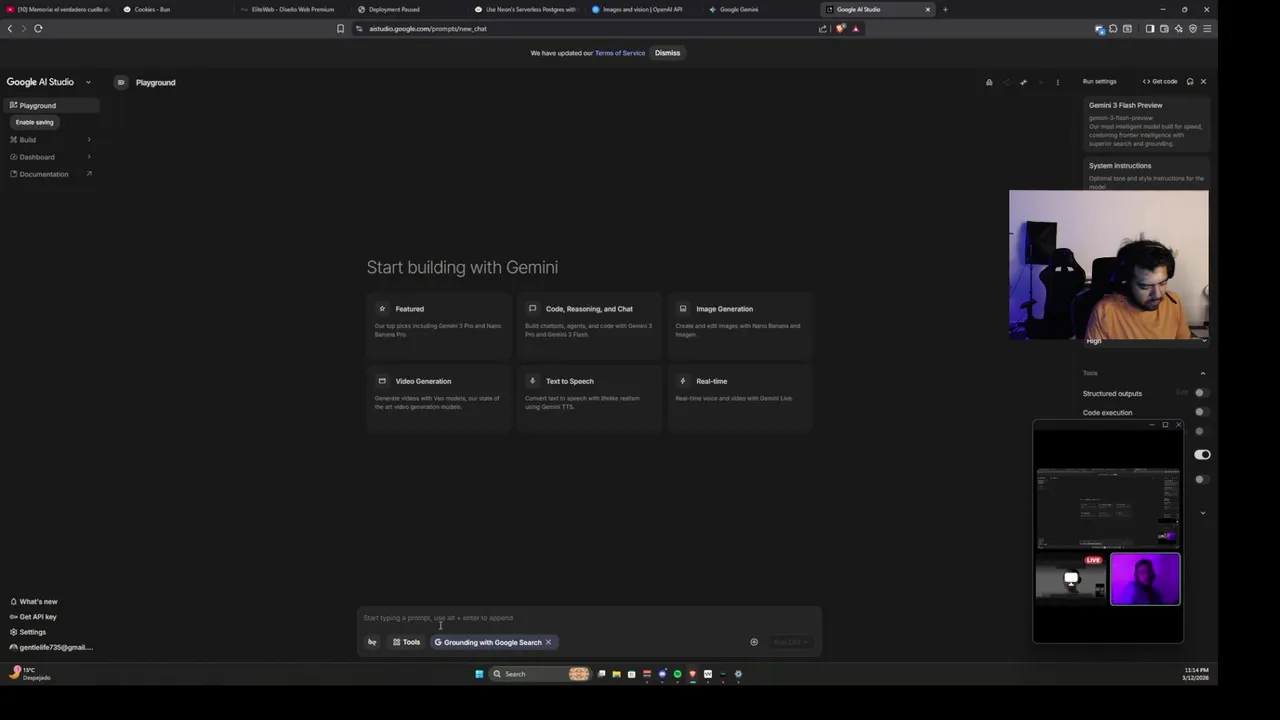Focus the prompt text input field
The height and width of the screenshot is (720, 1280).
point(589,618)
